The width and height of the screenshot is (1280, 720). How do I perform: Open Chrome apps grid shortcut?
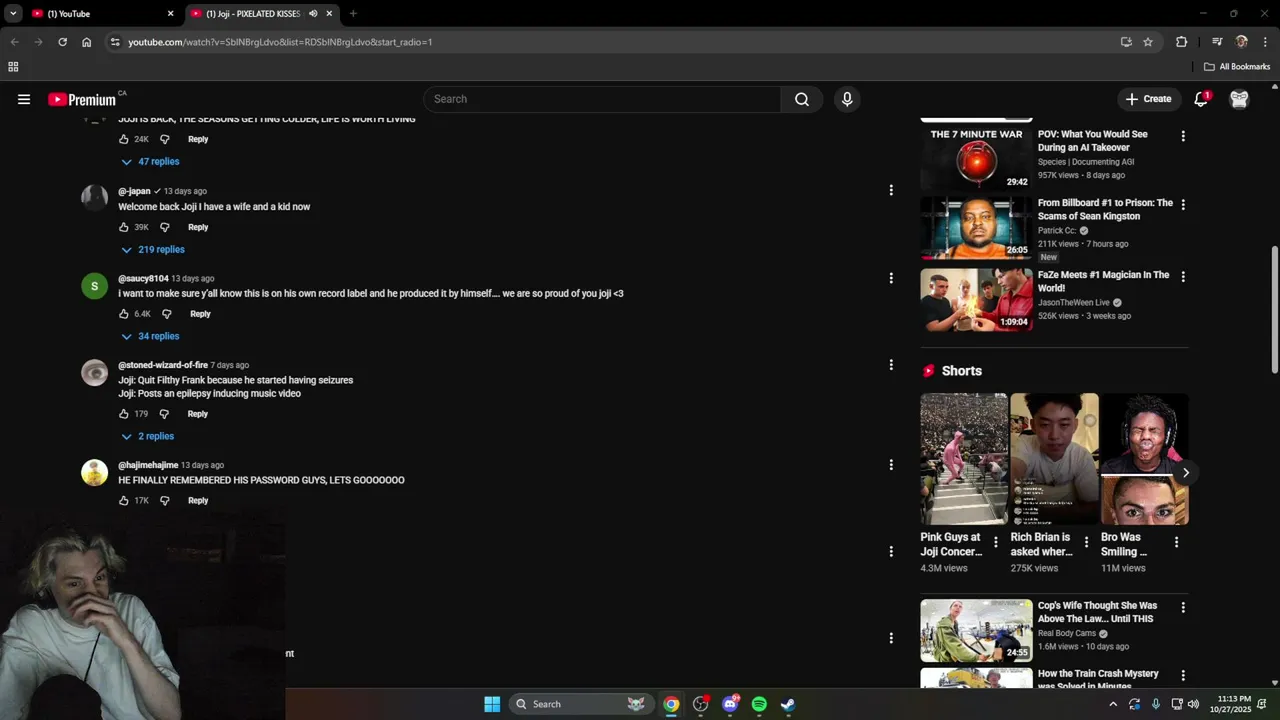pos(13,67)
